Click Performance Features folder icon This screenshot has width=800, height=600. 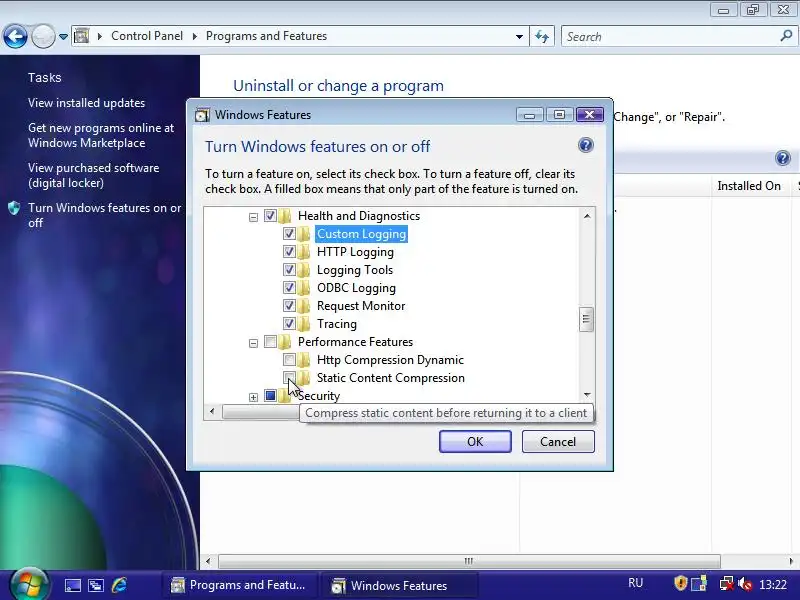(x=285, y=341)
